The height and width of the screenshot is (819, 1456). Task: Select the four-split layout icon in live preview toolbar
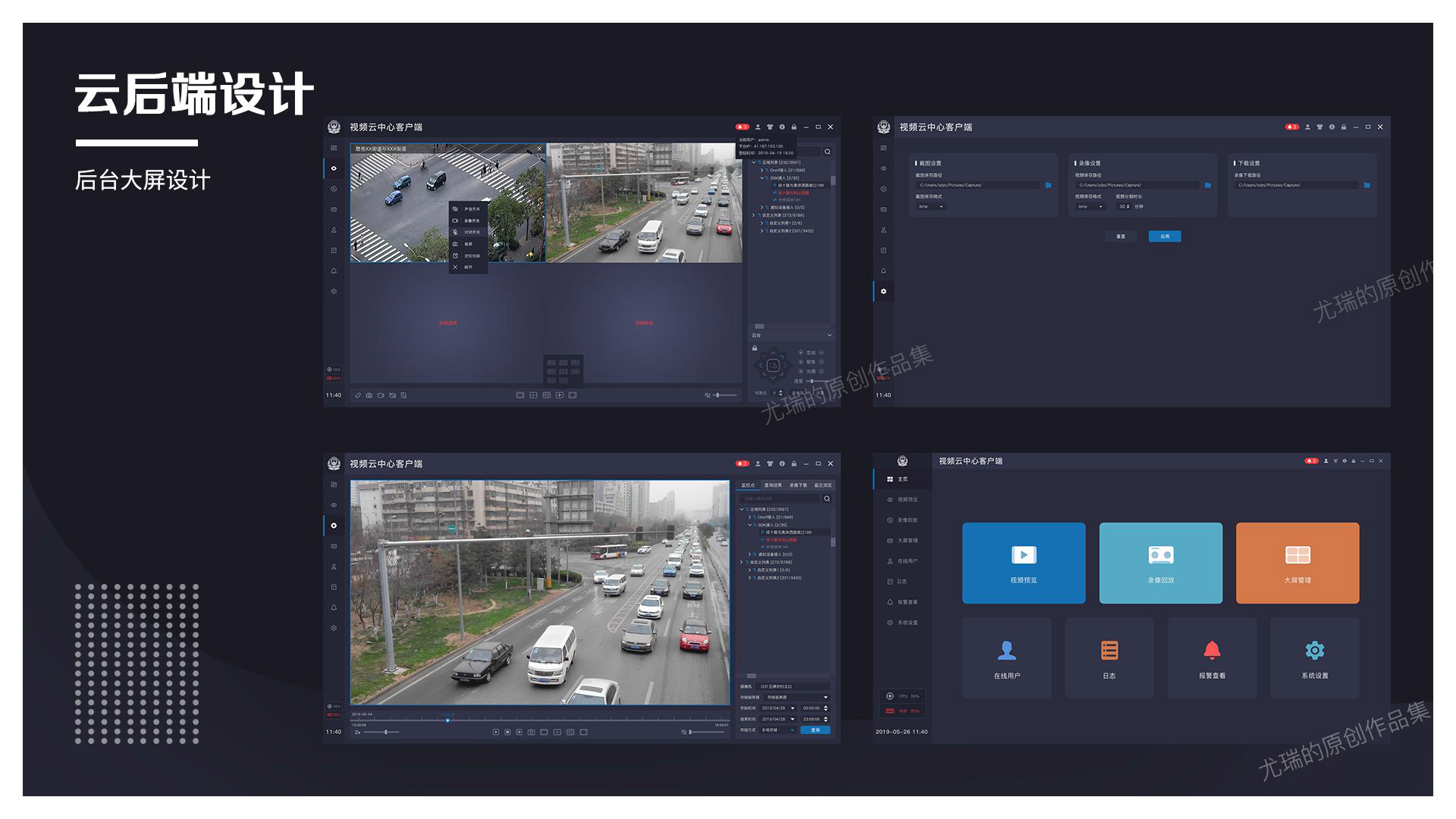[x=533, y=395]
